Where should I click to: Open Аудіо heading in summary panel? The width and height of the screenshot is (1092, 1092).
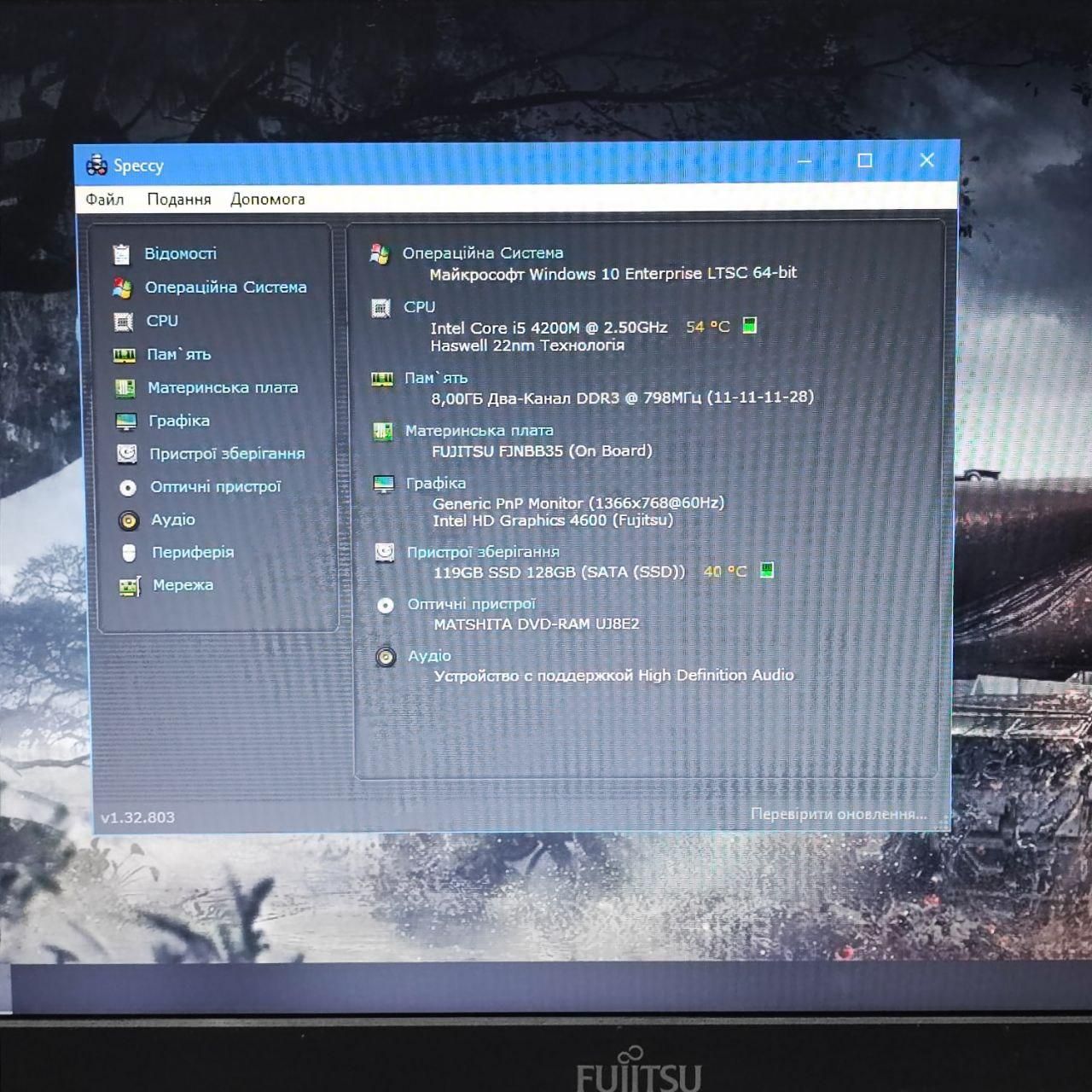point(429,656)
